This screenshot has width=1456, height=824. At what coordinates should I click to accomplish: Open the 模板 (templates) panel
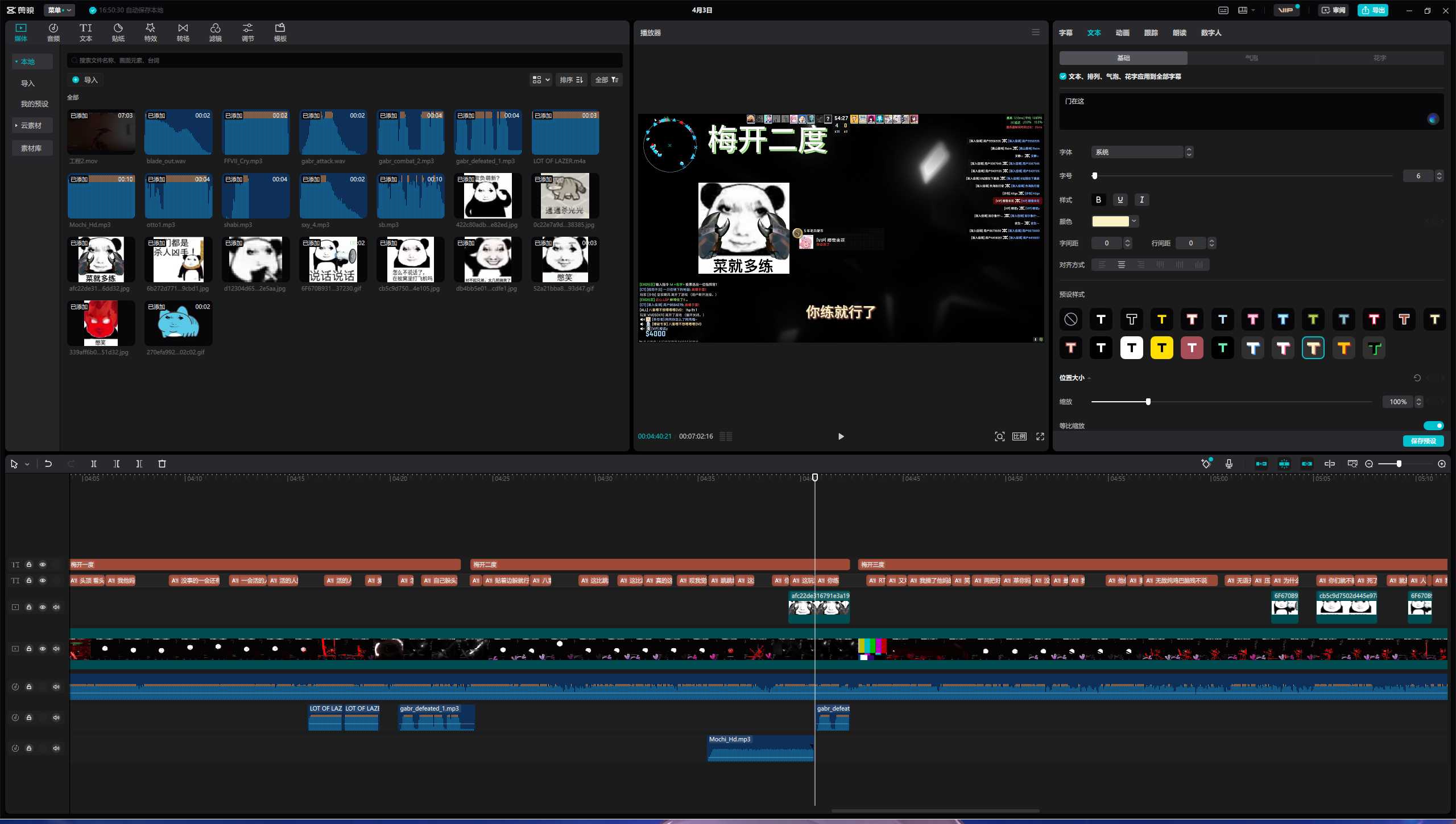(x=280, y=32)
